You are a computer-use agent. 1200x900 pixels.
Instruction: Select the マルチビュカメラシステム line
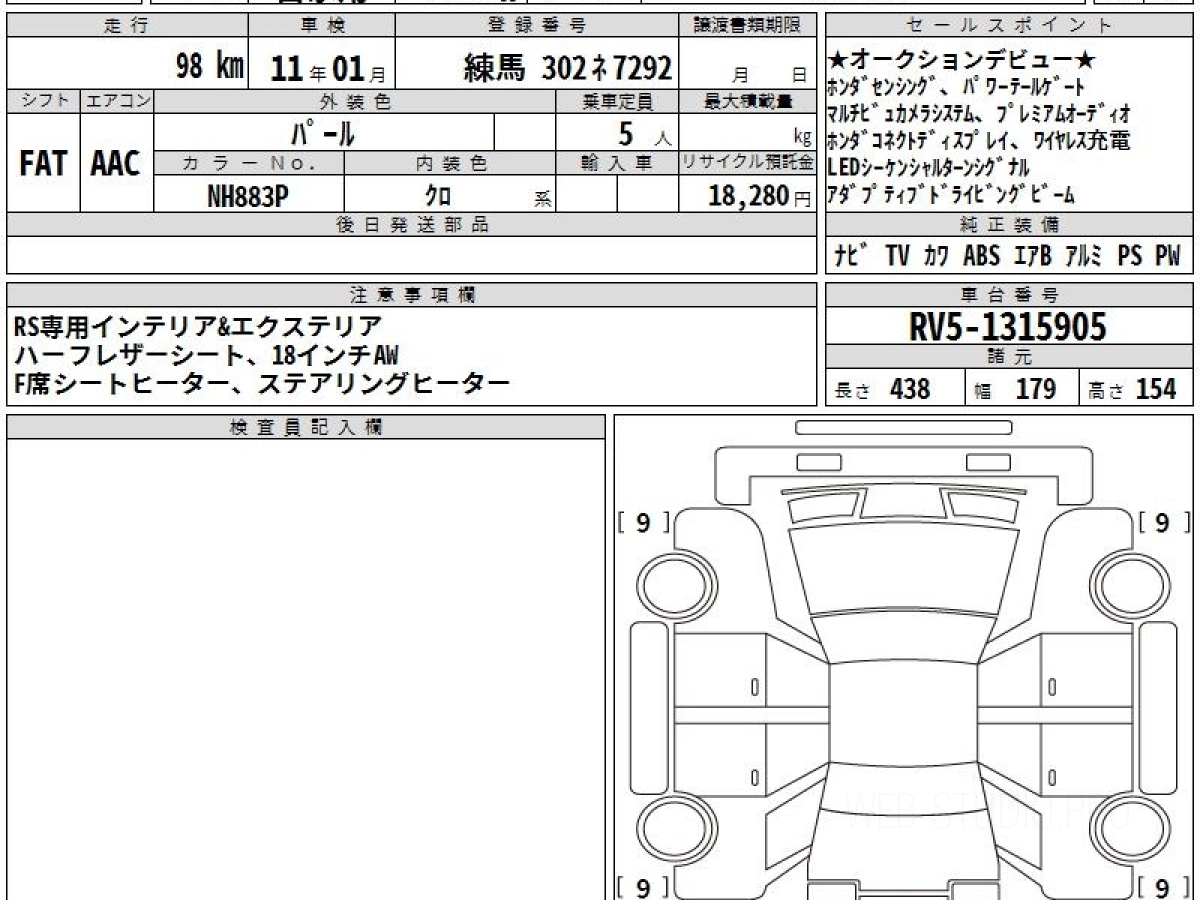point(980,114)
